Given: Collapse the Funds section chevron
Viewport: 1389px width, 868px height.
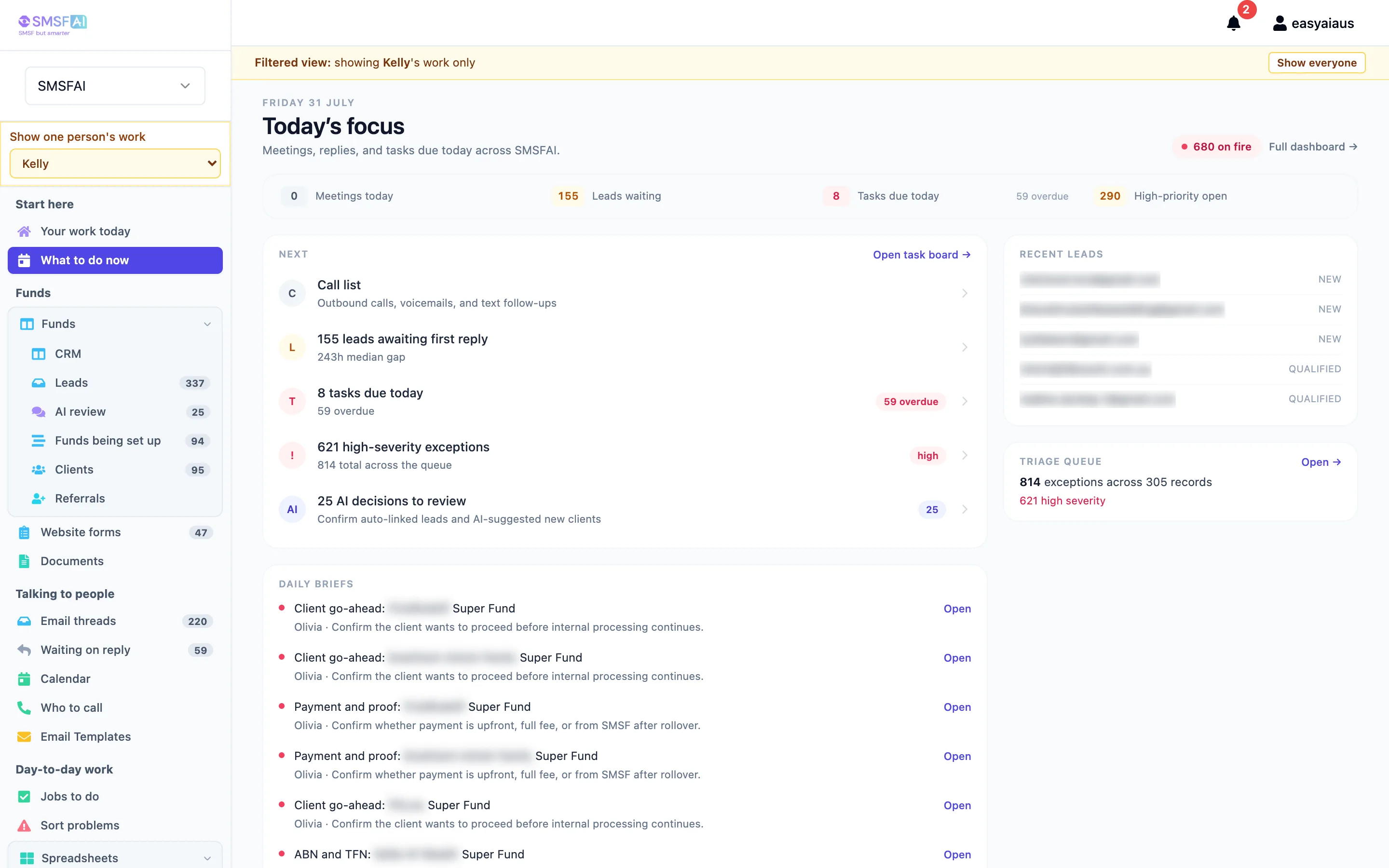Looking at the screenshot, I should pyautogui.click(x=207, y=325).
